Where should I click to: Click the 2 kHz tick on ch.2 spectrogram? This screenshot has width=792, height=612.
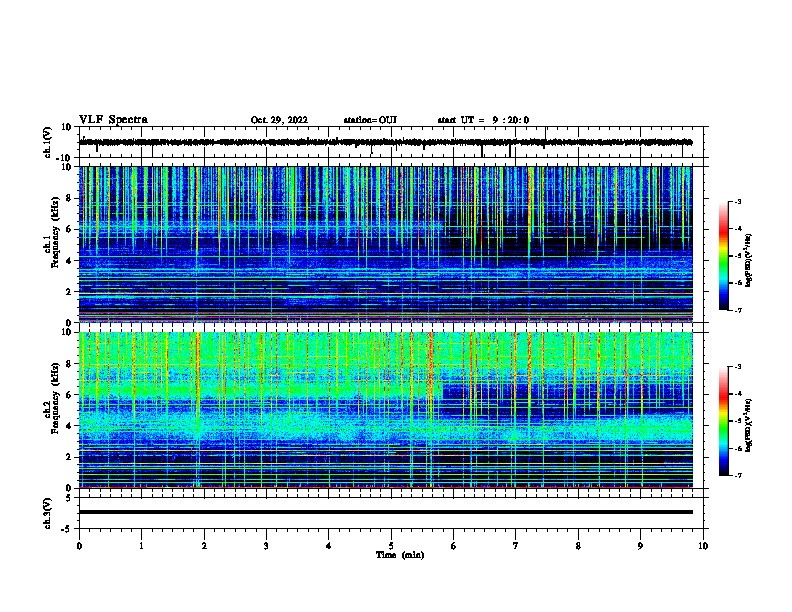coord(69,457)
